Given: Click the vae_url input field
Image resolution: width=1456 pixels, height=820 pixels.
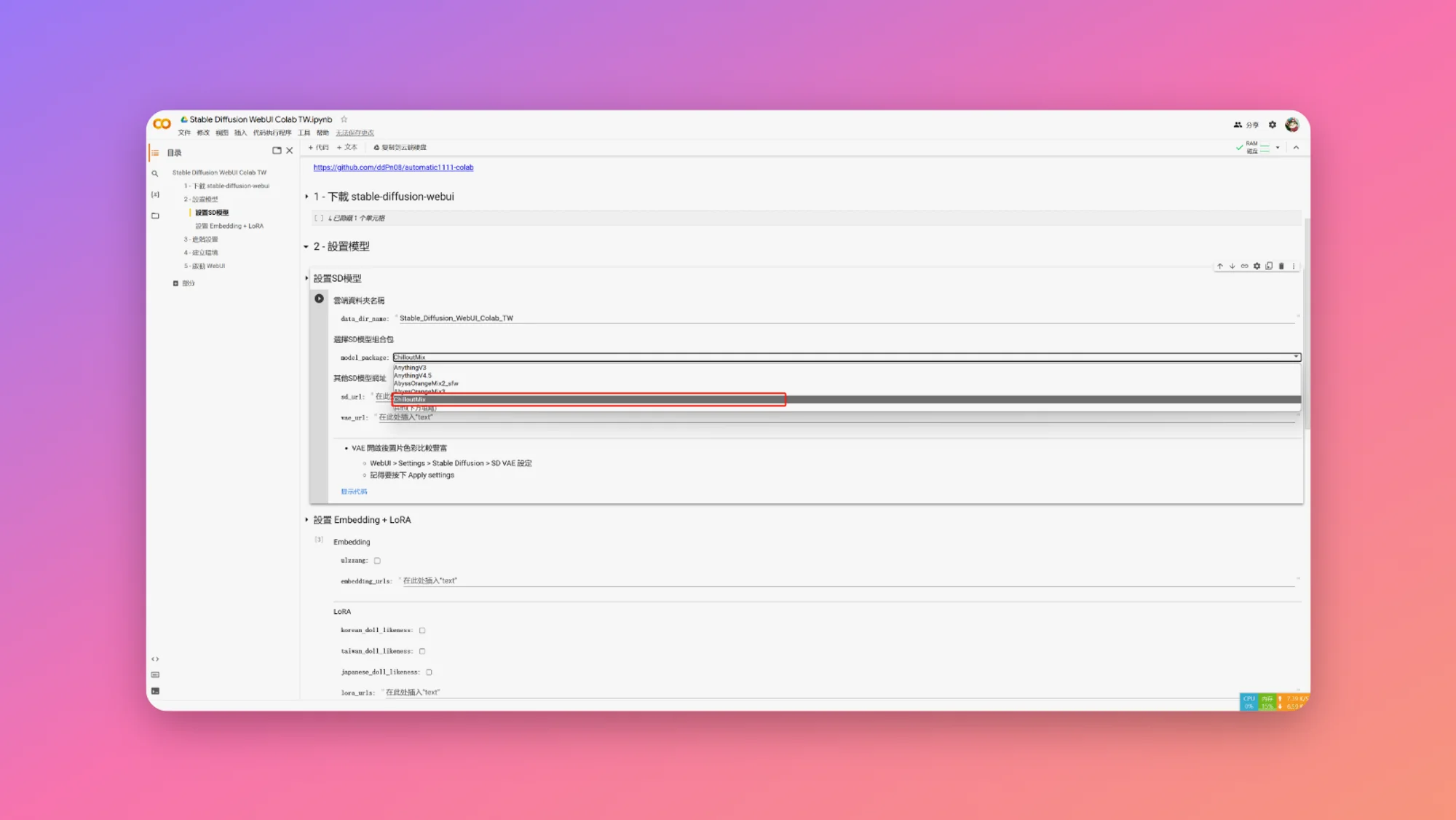Looking at the screenshot, I should (x=836, y=418).
